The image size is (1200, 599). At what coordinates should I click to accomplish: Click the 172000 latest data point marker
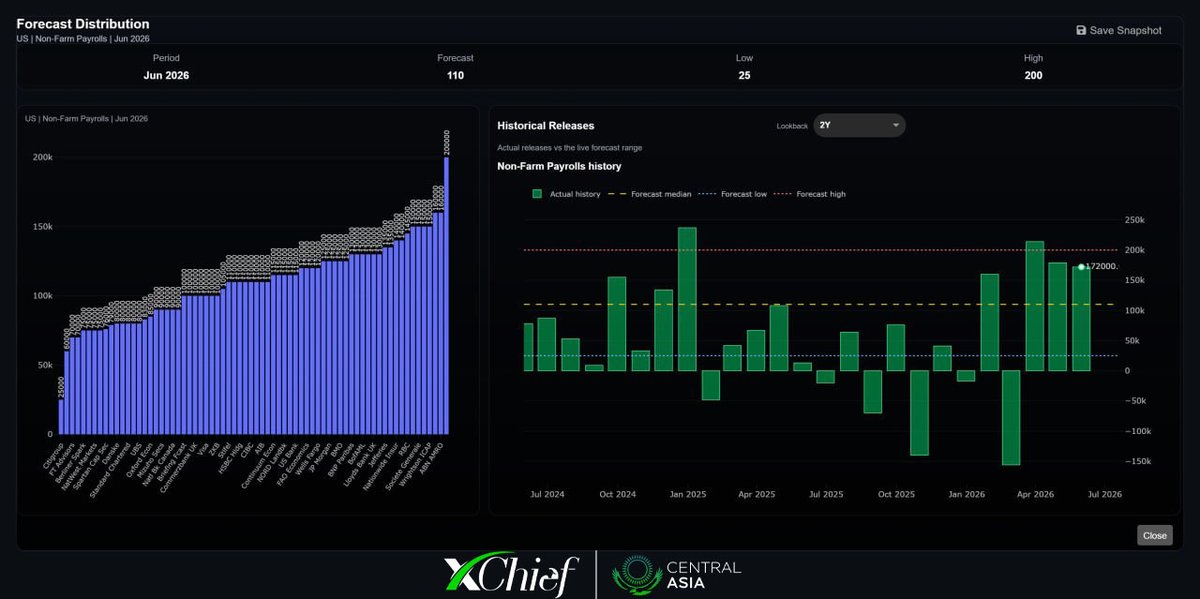click(x=1081, y=267)
